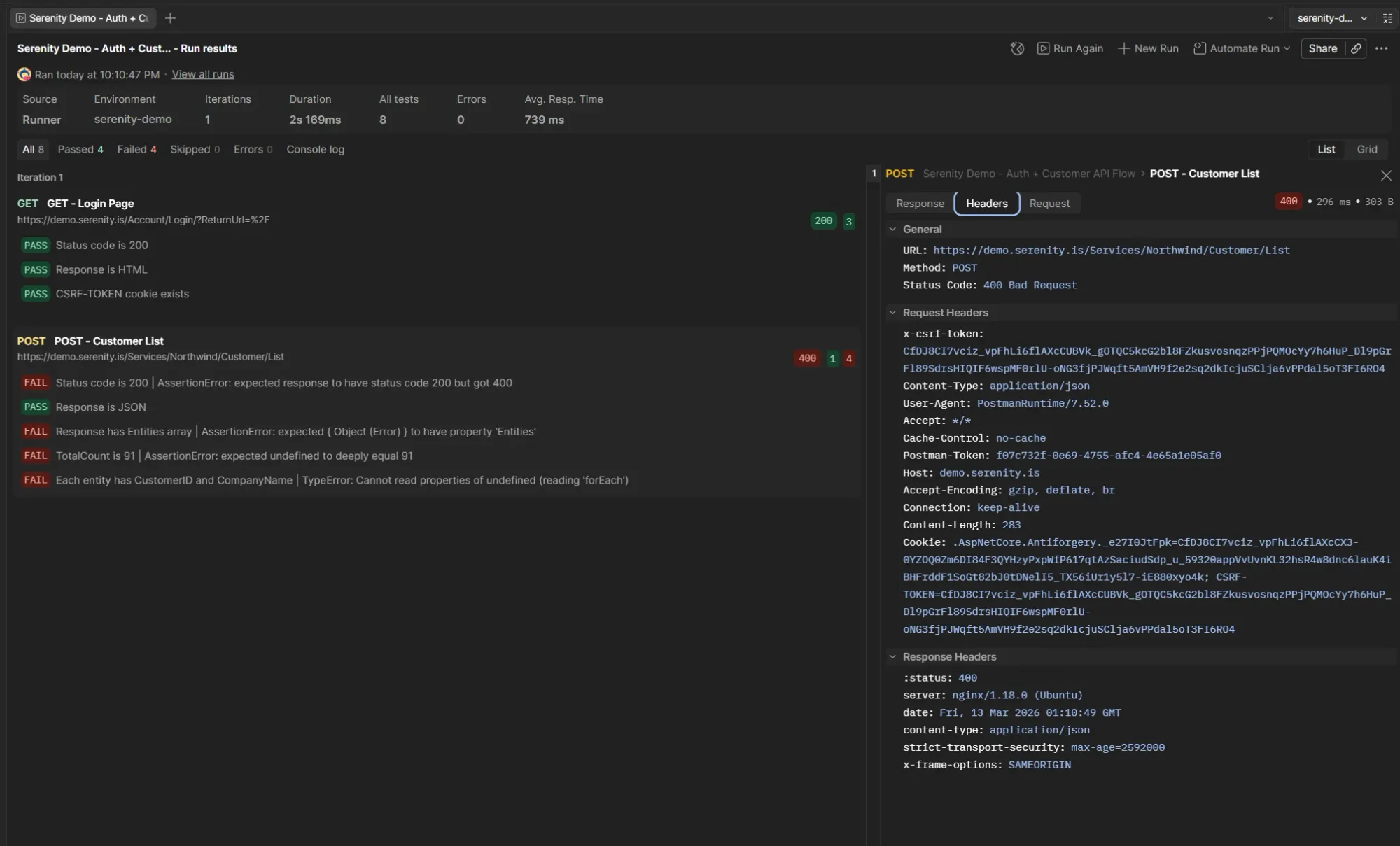Click the New Run plus icon
This screenshot has height=846, width=1400.
1124,48
